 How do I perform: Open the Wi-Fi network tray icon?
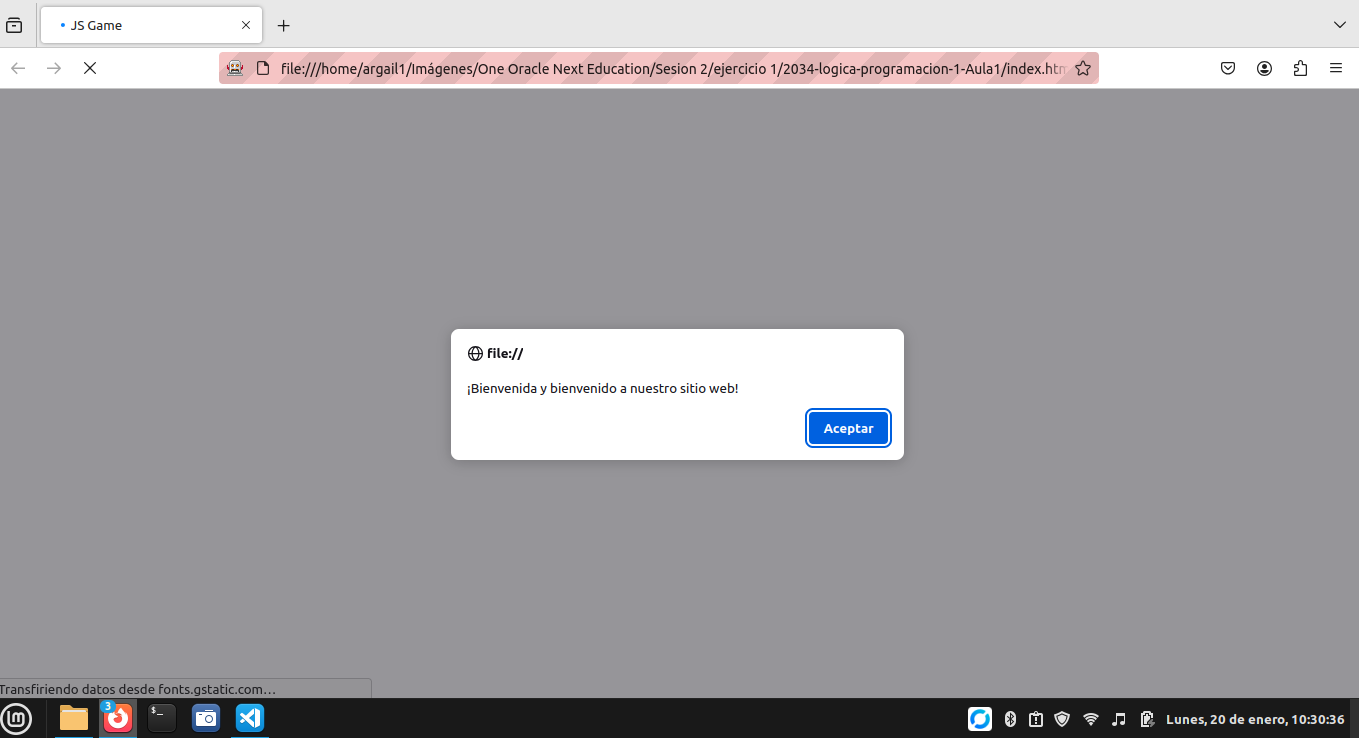[1091, 719]
